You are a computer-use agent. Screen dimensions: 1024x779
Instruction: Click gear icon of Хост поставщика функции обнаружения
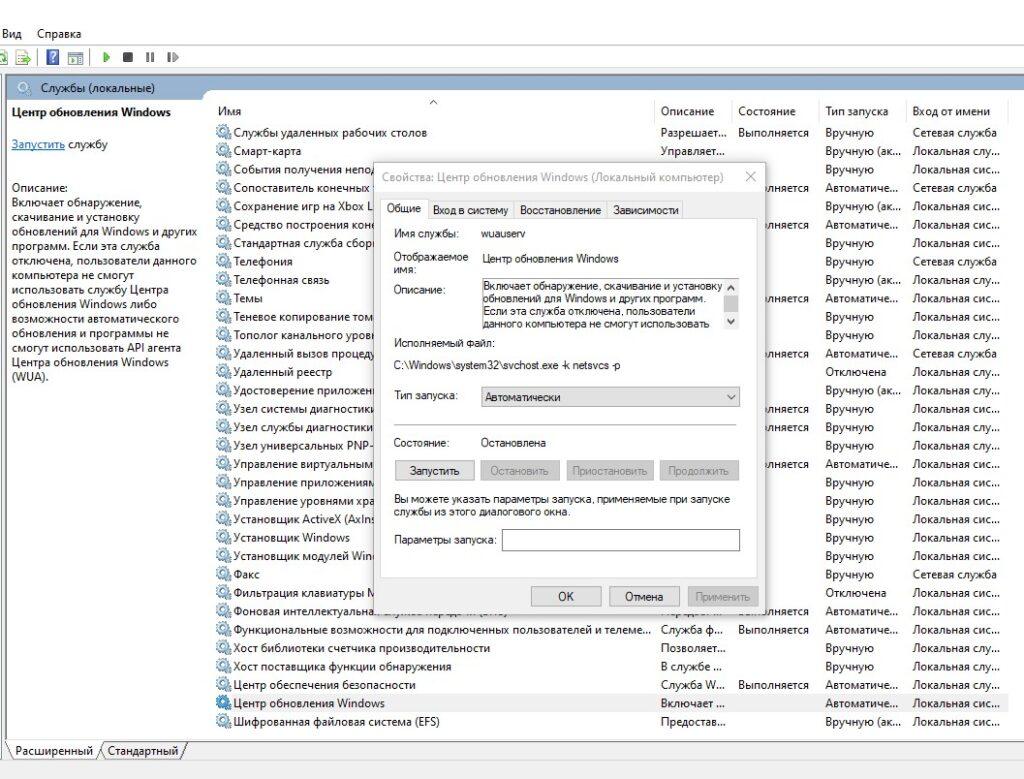coord(223,665)
